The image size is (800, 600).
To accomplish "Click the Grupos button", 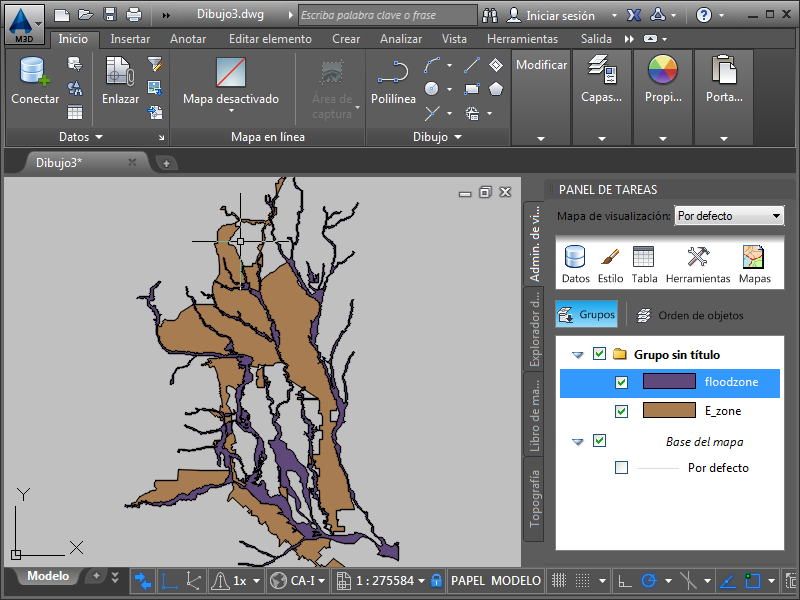I will tap(587, 314).
